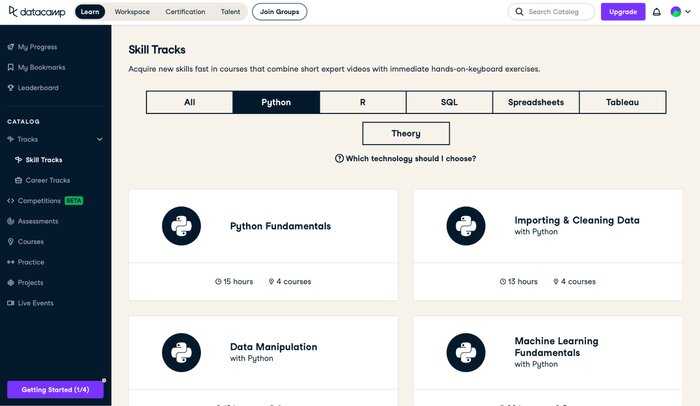700x406 pixels.
Task: Open Projects in sidebar
Action: point(30,283)
